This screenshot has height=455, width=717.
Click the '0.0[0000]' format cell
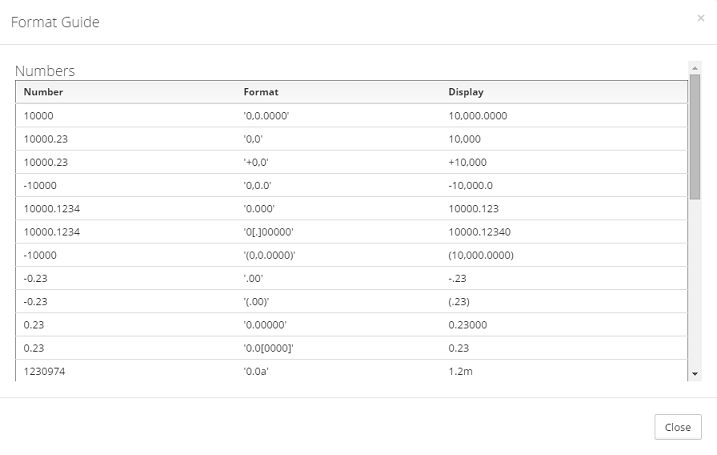(268, 348)
